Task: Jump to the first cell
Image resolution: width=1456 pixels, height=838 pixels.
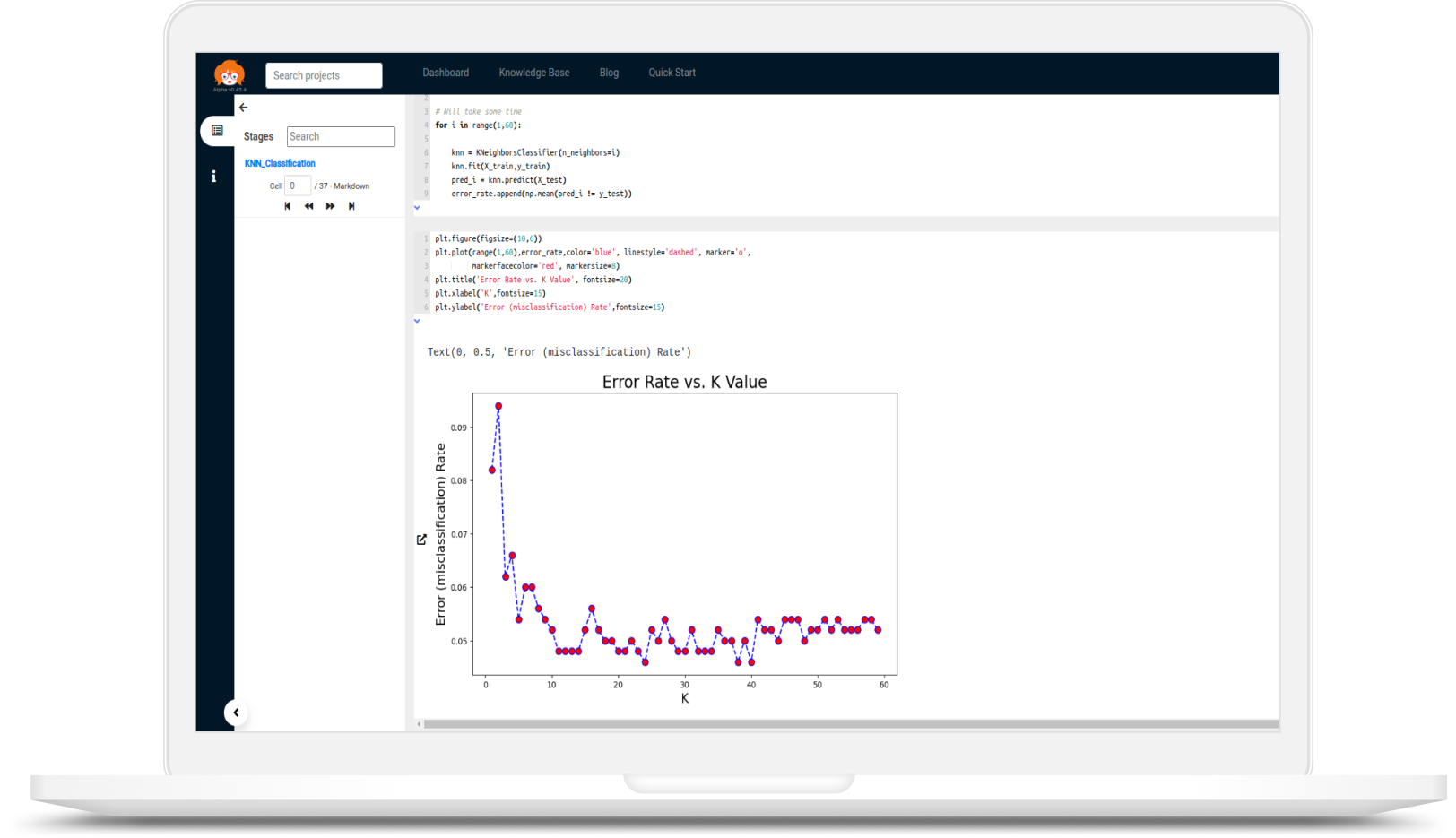Action: 287,206
